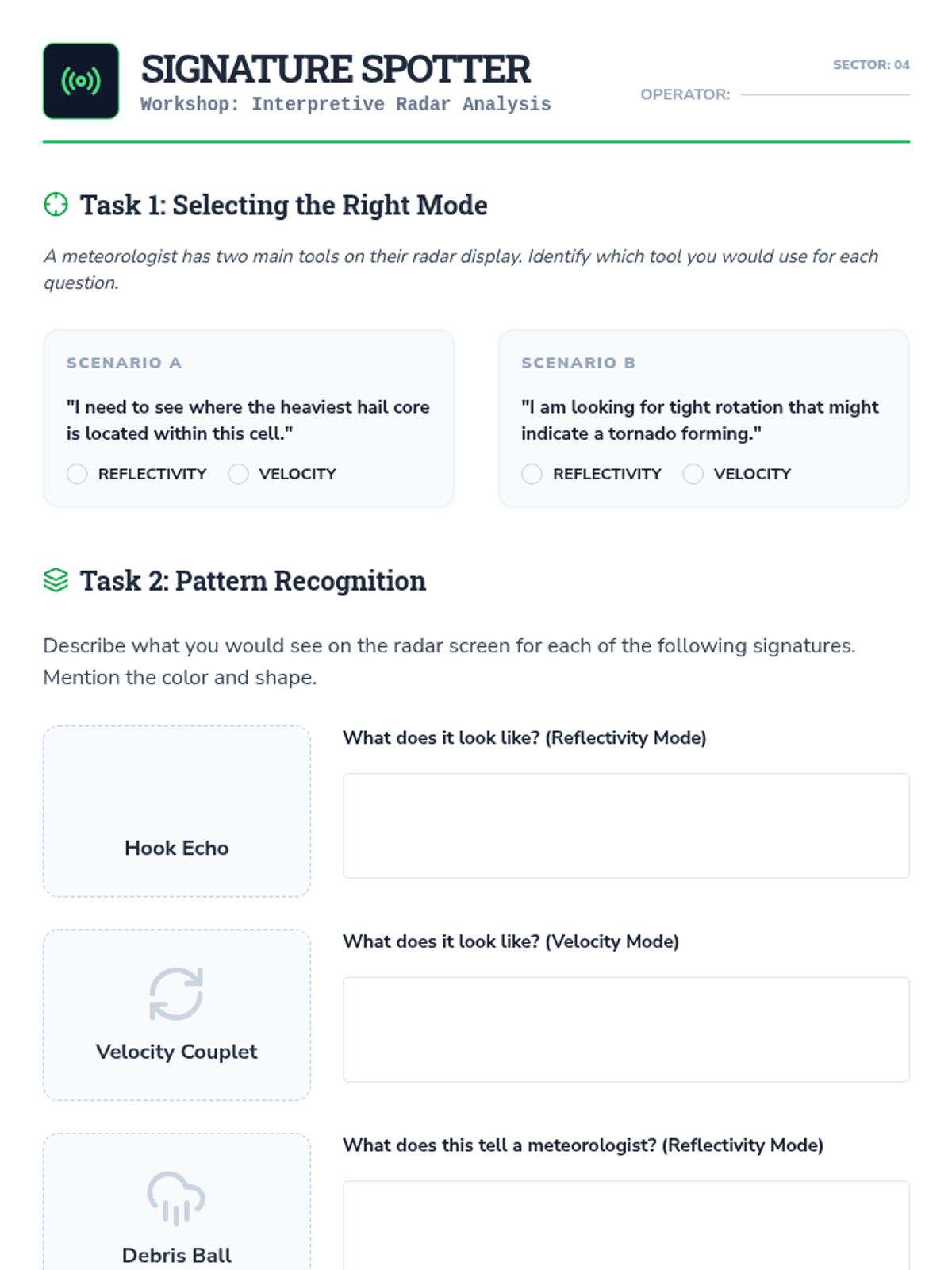Click the crosshair icon beside Task 1
The width and height of the screenshot is (952, 1270).
click(56, 205)
